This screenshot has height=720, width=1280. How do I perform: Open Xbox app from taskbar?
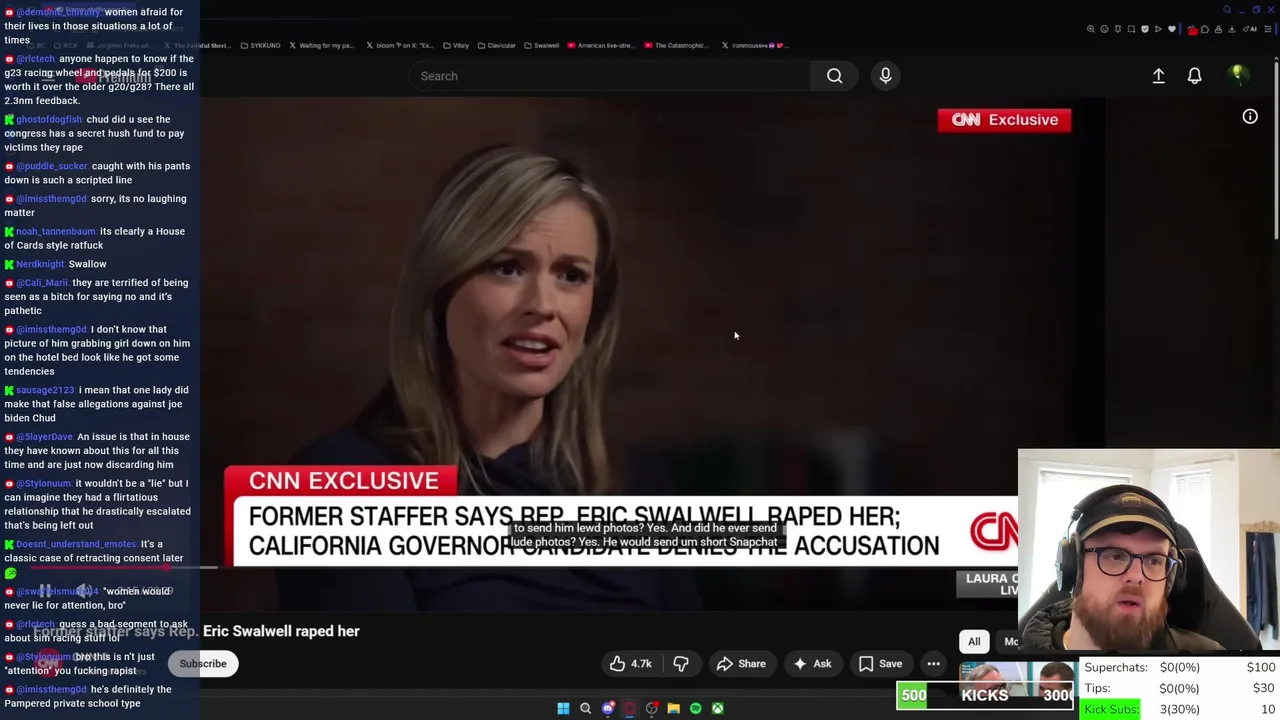tap(717, 708)
